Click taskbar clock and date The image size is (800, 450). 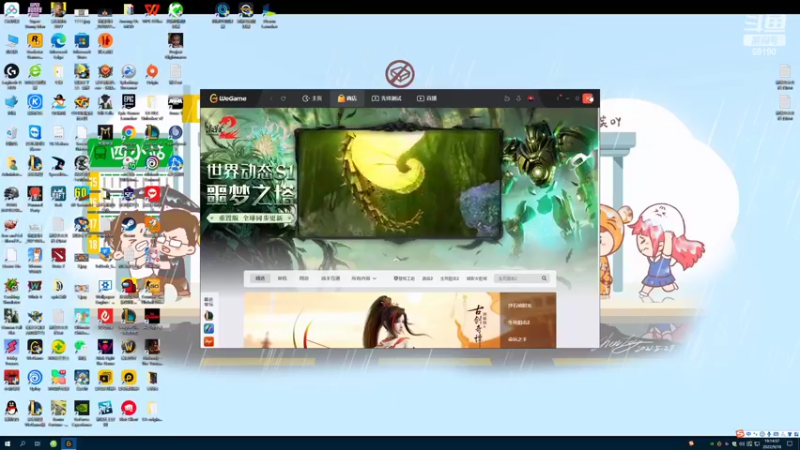coord(772,444)
